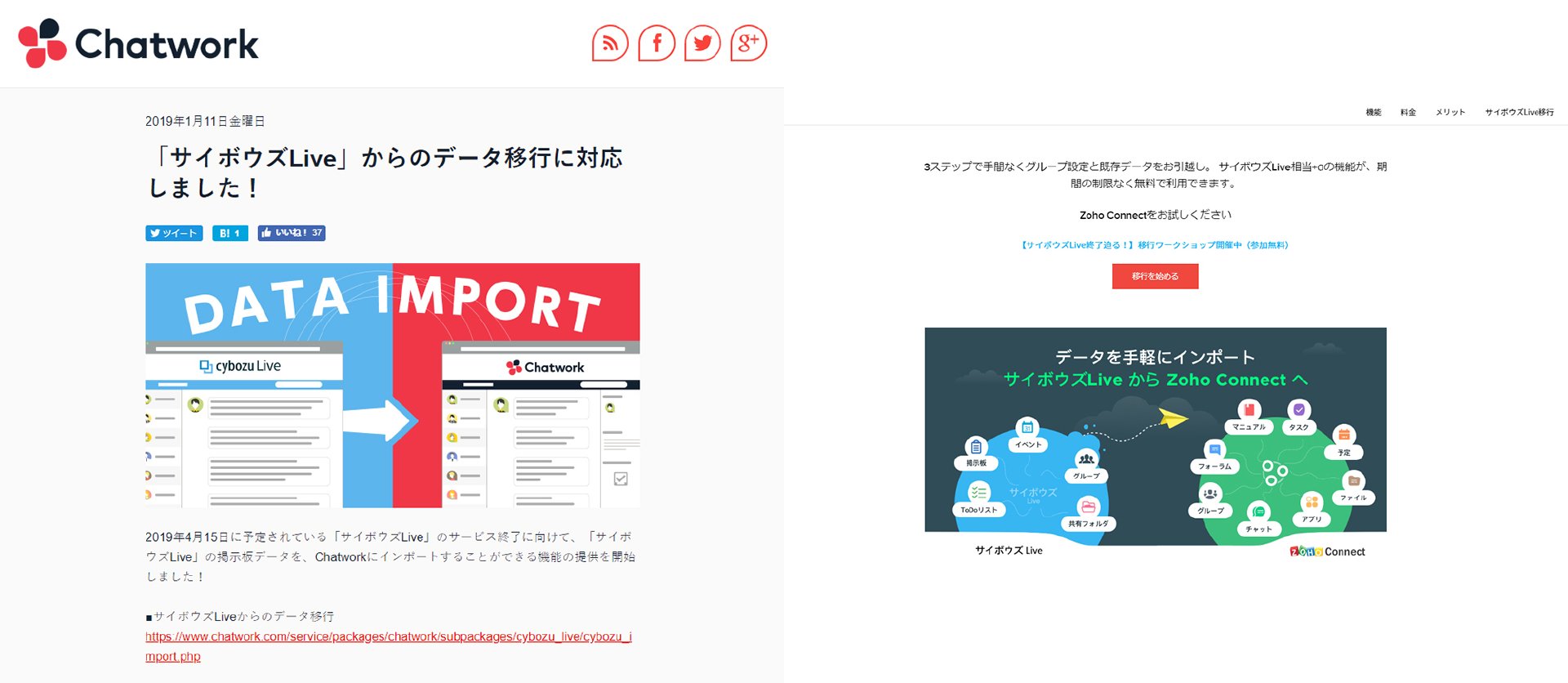Image resolution: width=1568 pixels, height=683 pixels.
Task: Click the Chatwork logo in the header
Action: [x=138, y=42]
